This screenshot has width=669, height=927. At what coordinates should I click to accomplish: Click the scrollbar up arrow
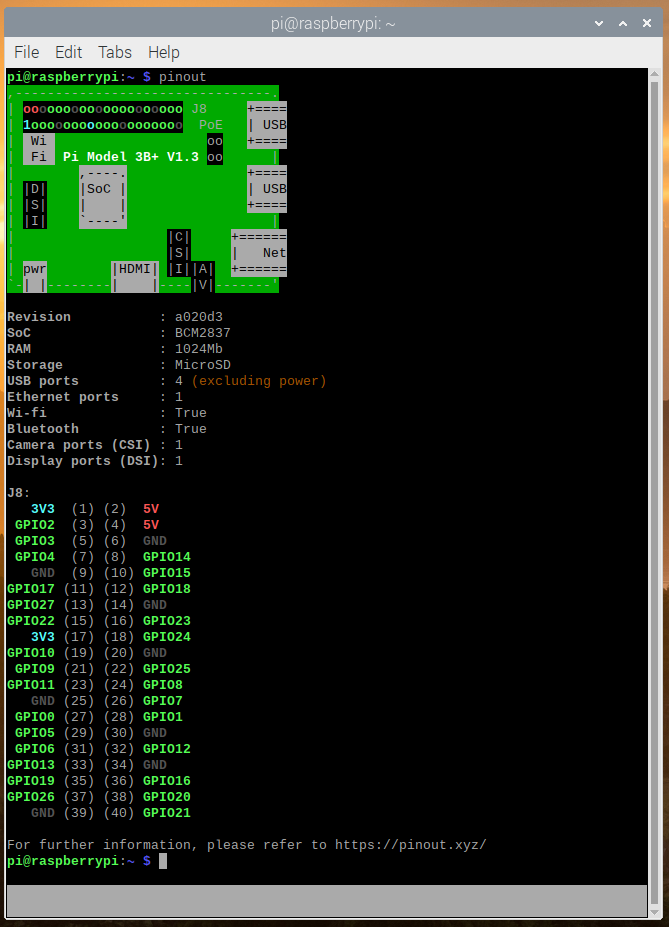(654, 74)
